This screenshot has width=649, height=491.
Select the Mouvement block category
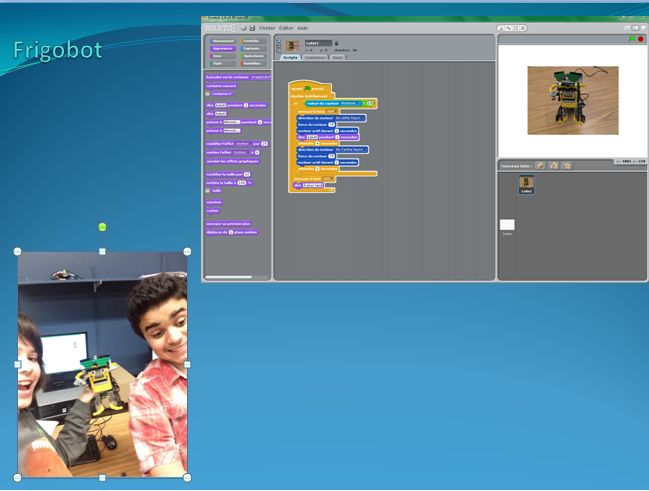tap(223, 41)
